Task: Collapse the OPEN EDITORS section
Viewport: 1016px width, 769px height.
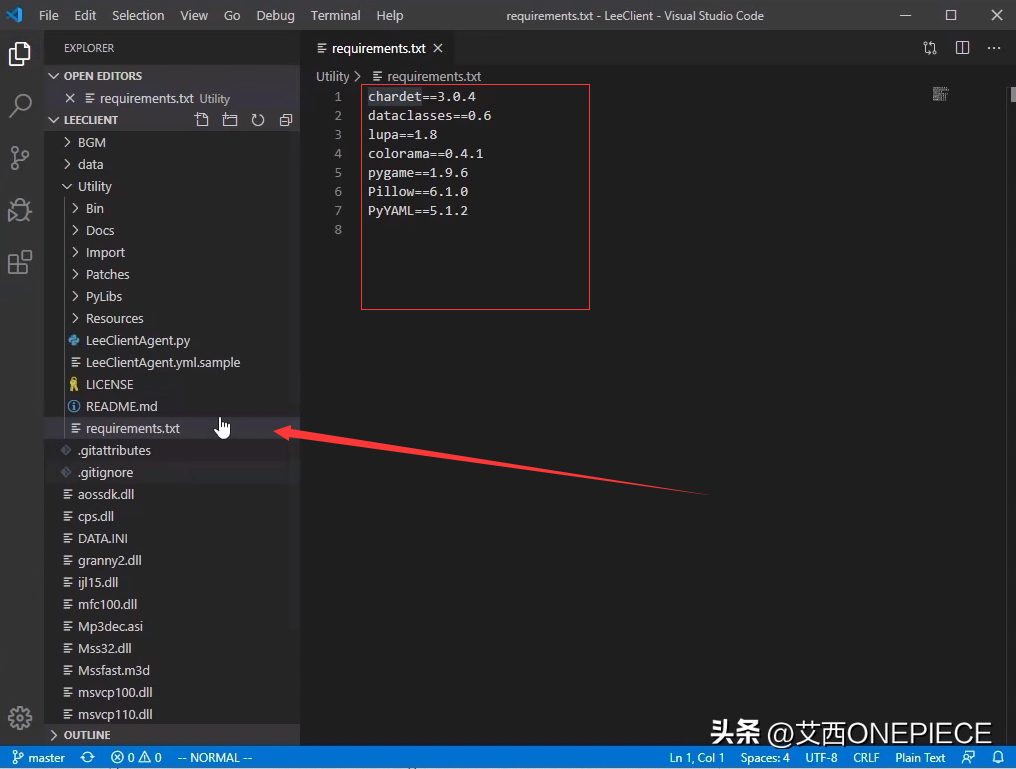Action: 102,76
